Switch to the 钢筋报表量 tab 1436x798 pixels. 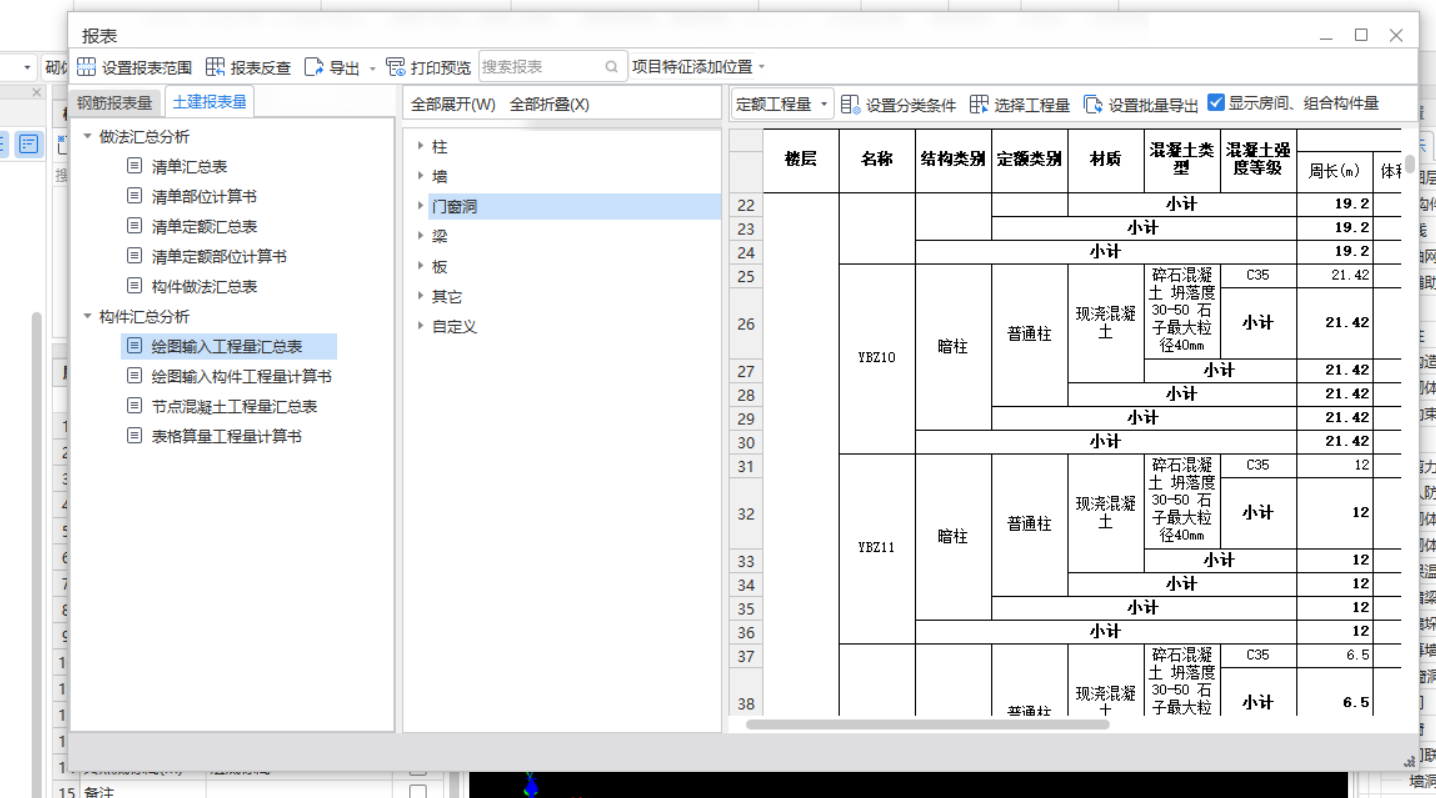[115, 103]
